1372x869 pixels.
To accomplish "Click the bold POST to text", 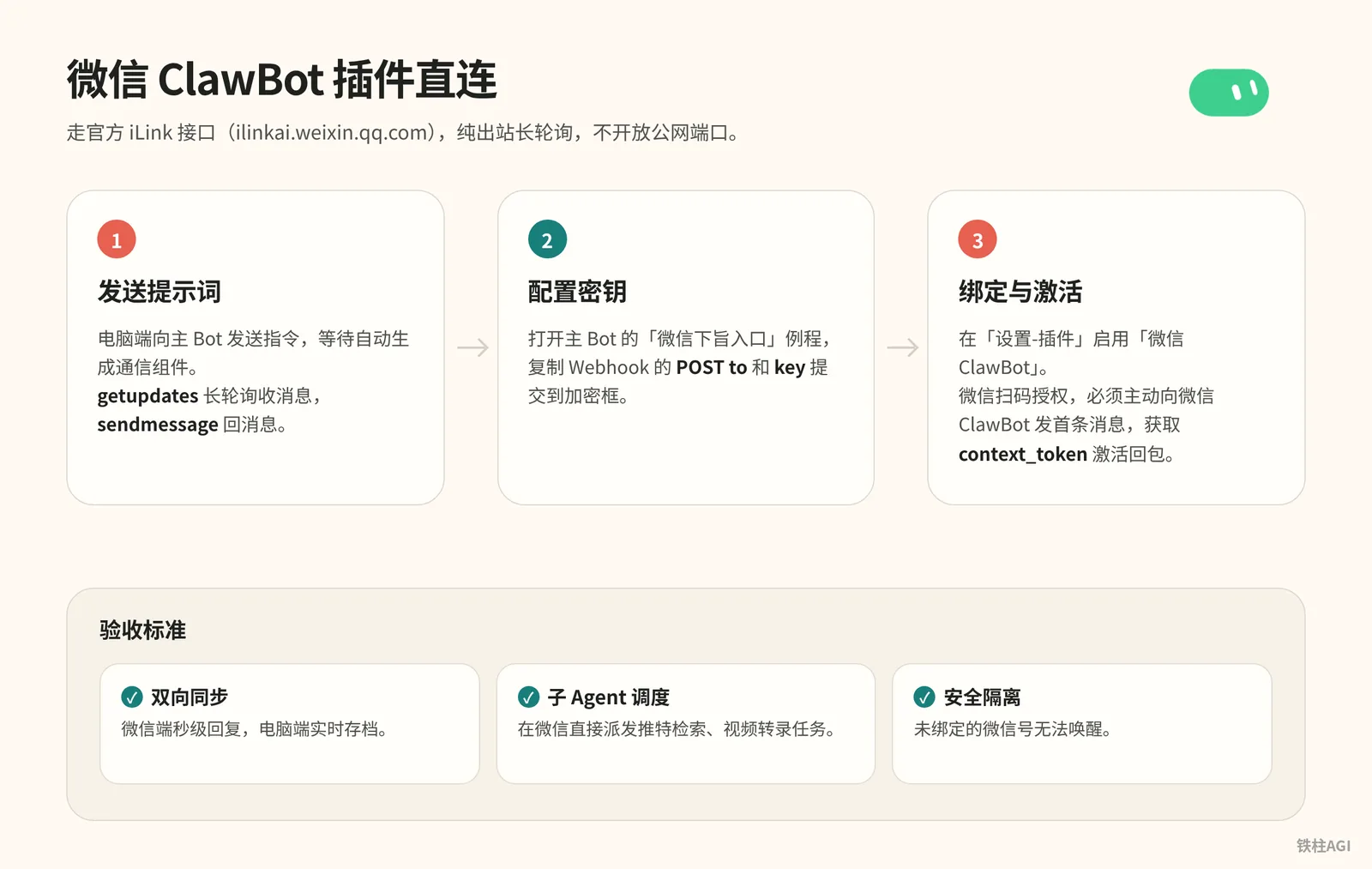I will (712, 367).
